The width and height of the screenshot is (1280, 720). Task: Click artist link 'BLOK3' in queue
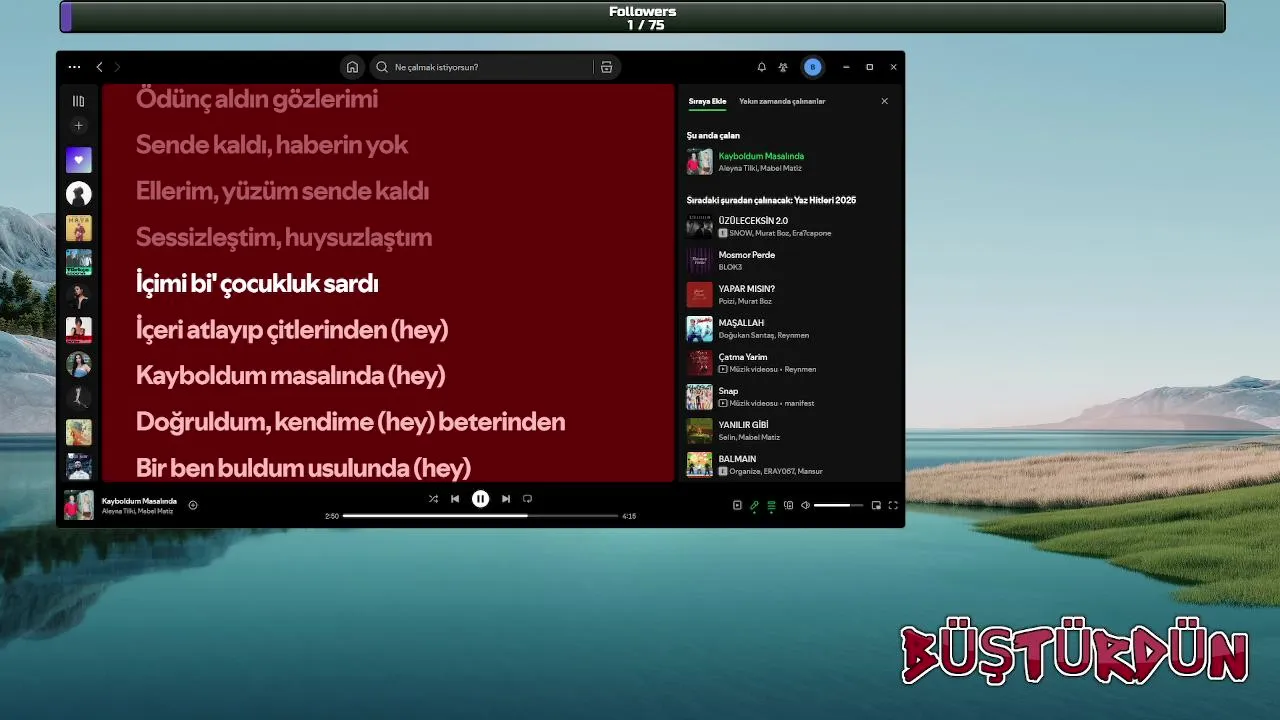pyautogui.click(x=730, y=267)
